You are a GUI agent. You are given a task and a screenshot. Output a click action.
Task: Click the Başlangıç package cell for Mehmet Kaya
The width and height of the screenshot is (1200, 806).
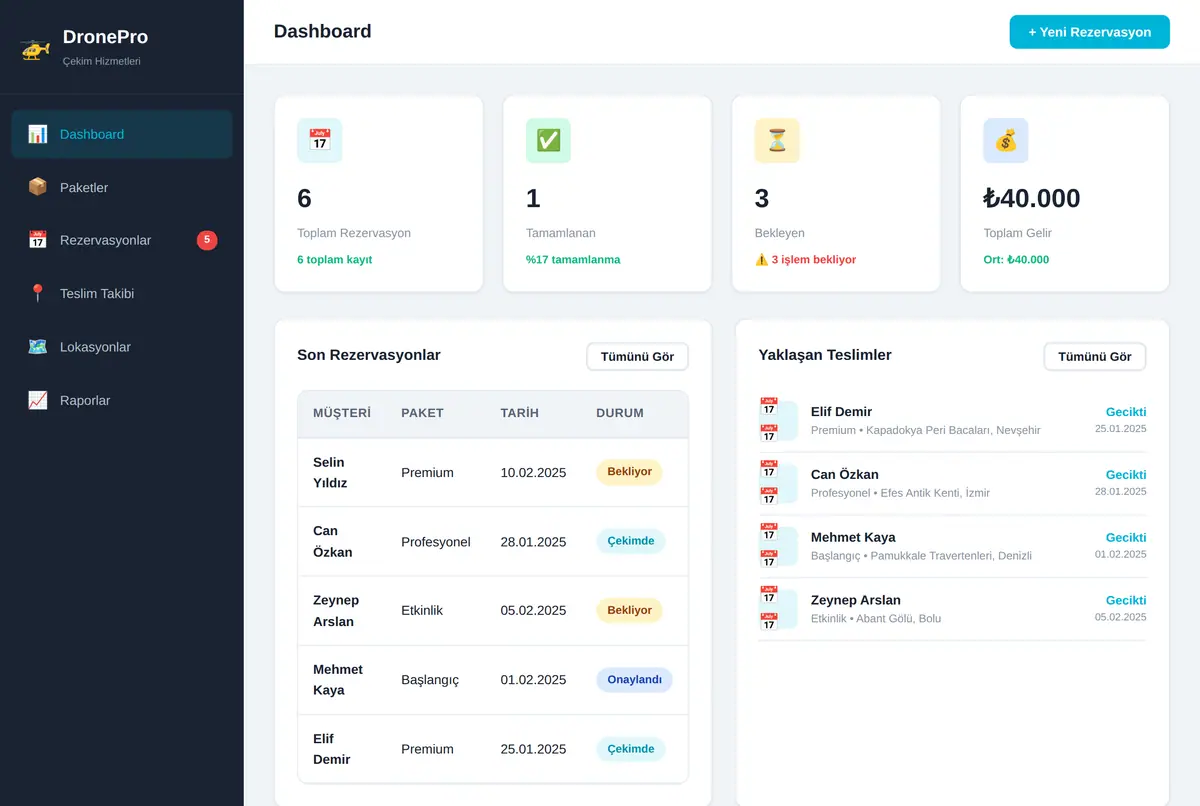(430, 680)
